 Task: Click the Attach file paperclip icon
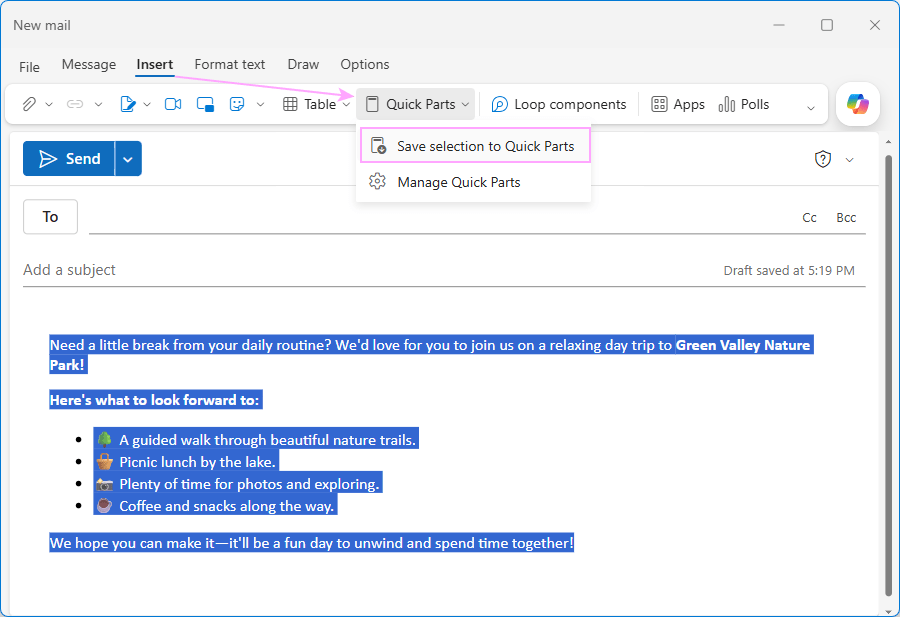(29, 104)
